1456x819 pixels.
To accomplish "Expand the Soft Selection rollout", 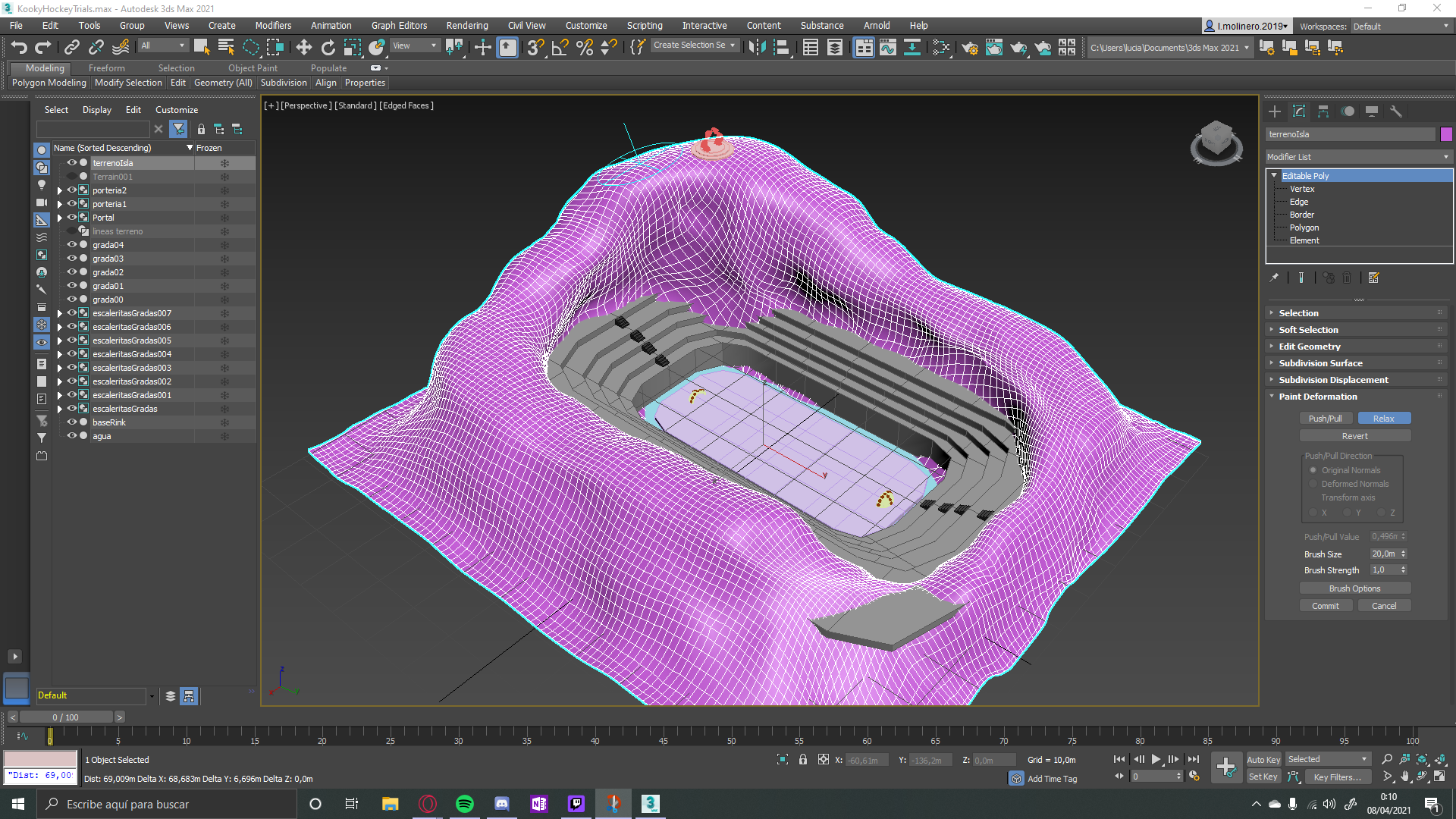I will 1308,330.
